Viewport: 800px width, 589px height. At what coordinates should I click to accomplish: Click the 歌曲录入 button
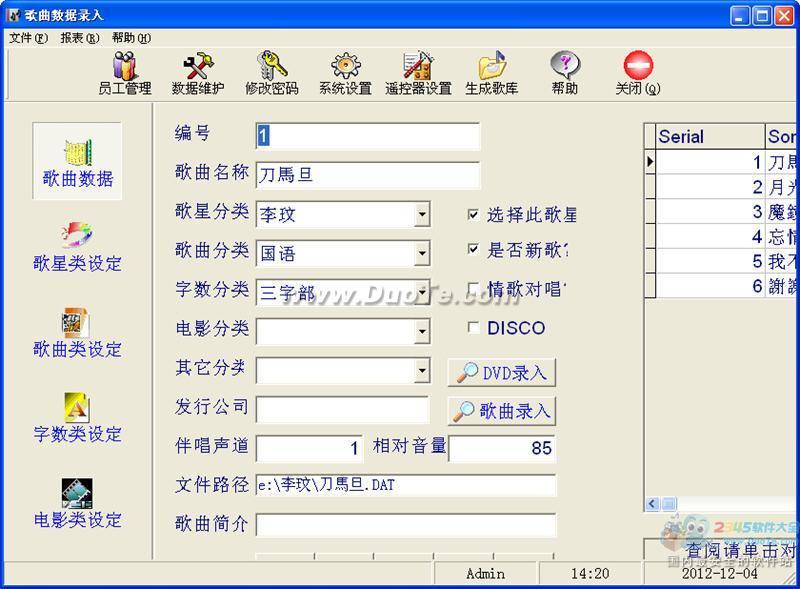(x=501, y=411)
